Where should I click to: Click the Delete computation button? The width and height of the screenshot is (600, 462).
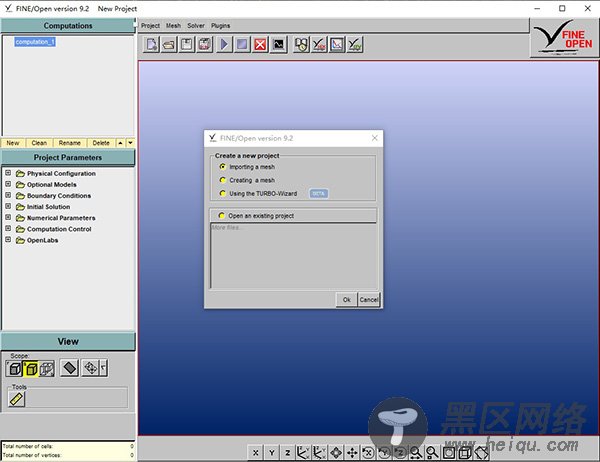click(x=101, y=143)
